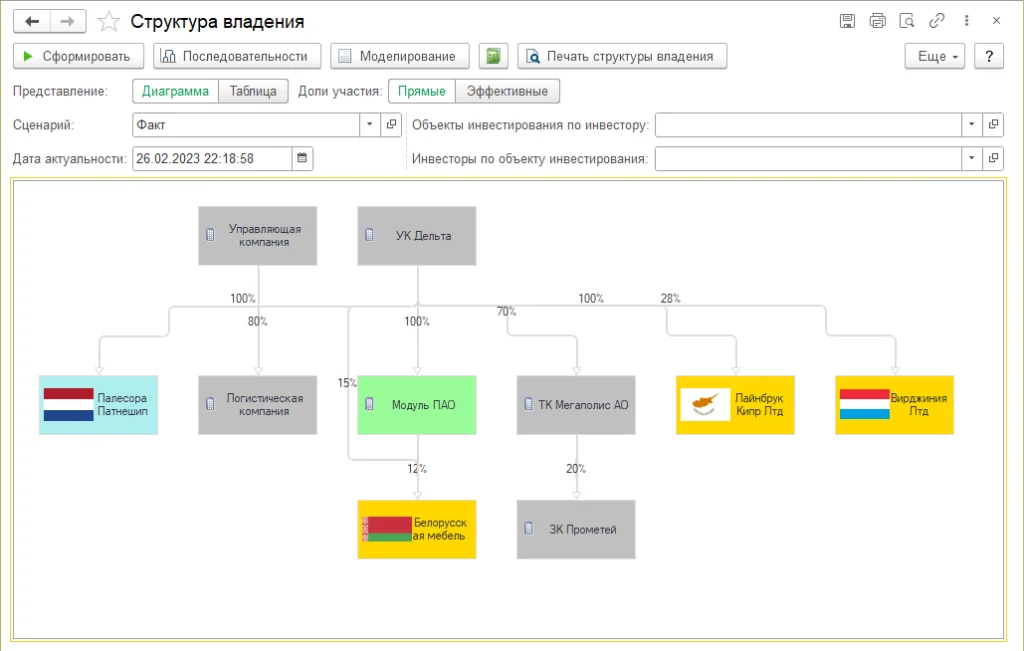Select the Белорусская мебель node
Viewport: 1024px width, 651px height.
click(417, 530)
